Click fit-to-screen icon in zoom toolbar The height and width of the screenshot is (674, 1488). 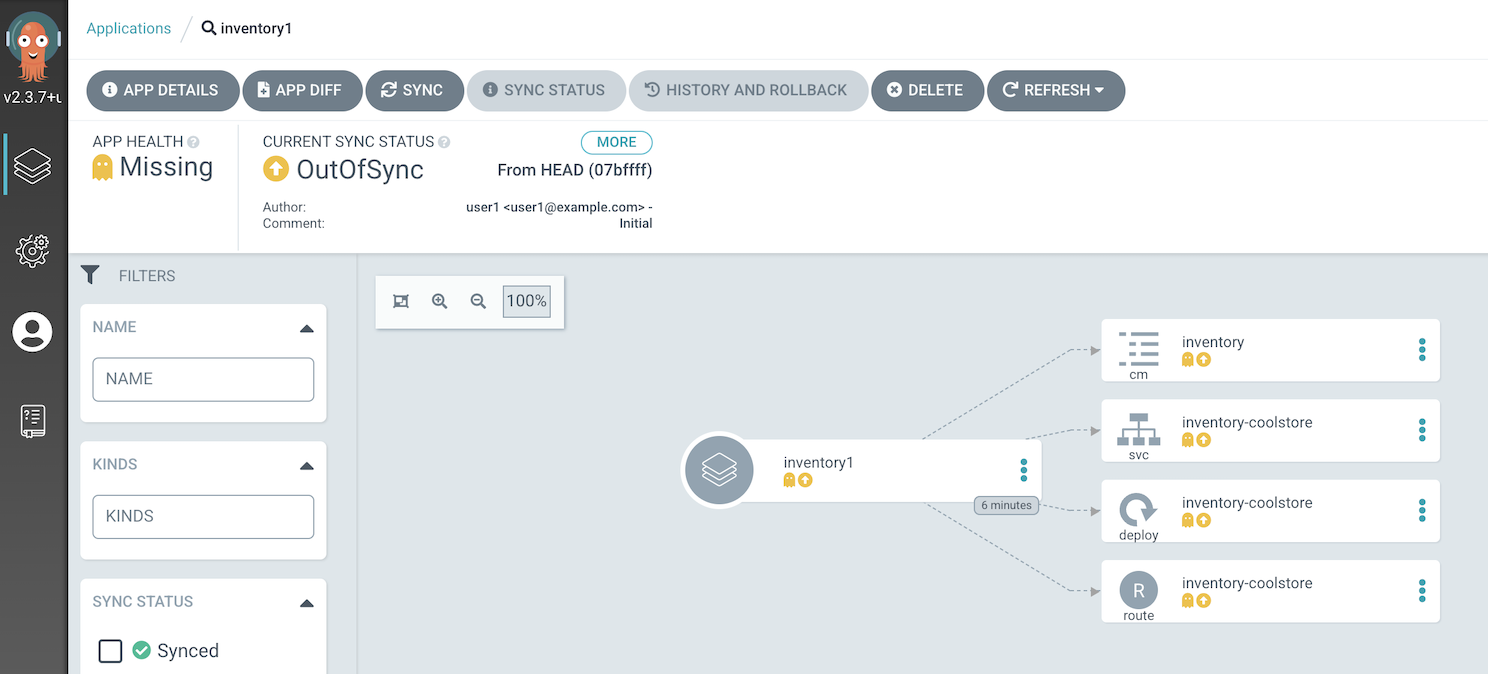(401, 301)
